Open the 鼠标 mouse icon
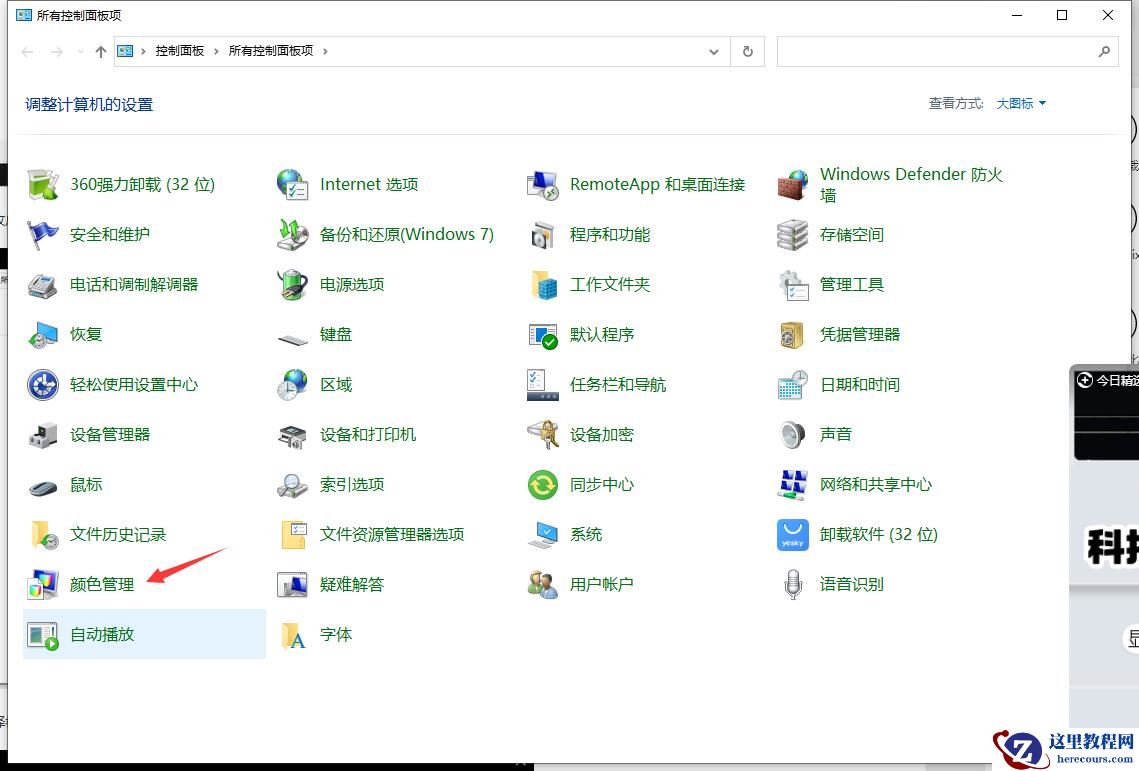This screenshot has width=1139, height=771. 43,486
